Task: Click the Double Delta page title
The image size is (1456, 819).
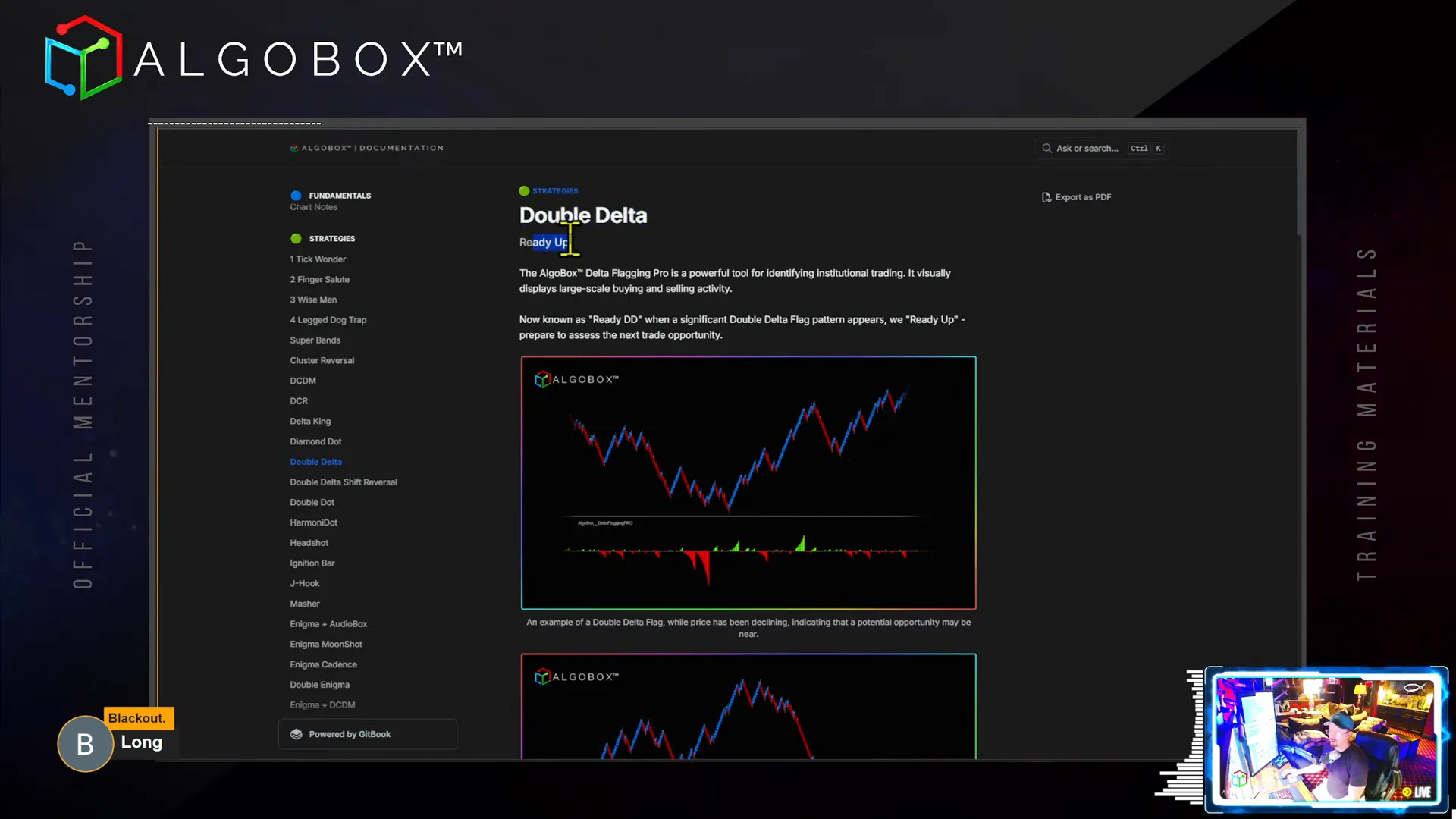Action: click(582, 215)
